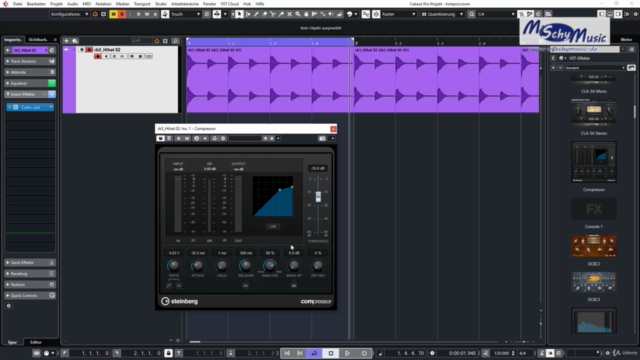
Task: Click the Attack knob in Compressor
Action: tap(198, 266)
